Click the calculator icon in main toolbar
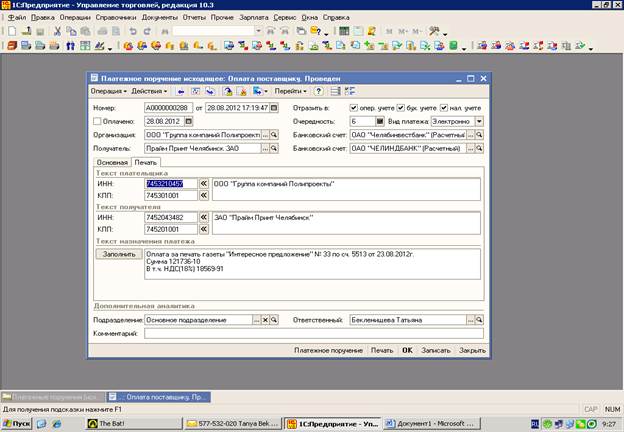Image resolution: width=624 pixels, height=432 pixels. [x=343, y=31]
